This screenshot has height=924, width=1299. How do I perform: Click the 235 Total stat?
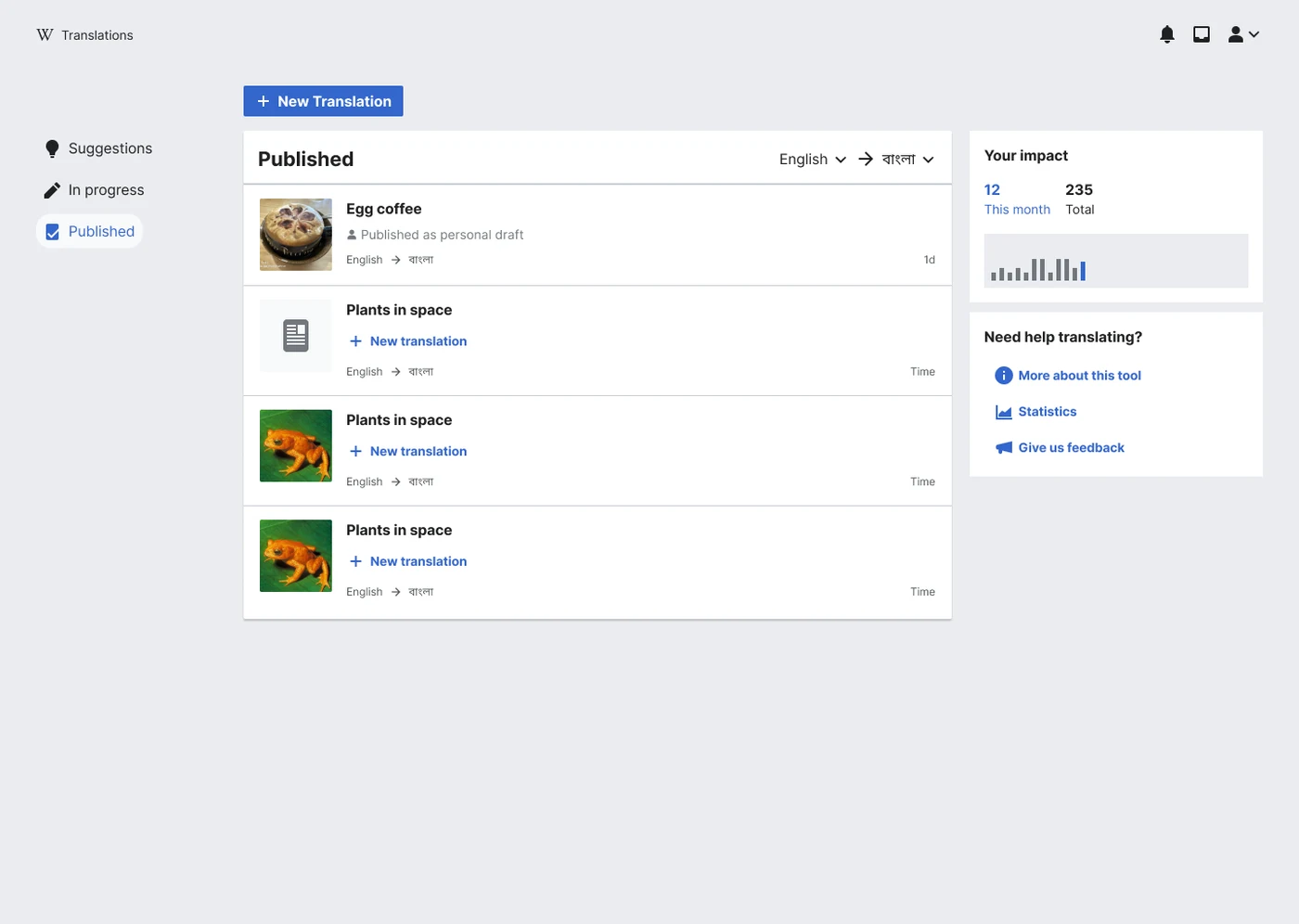1080,199
